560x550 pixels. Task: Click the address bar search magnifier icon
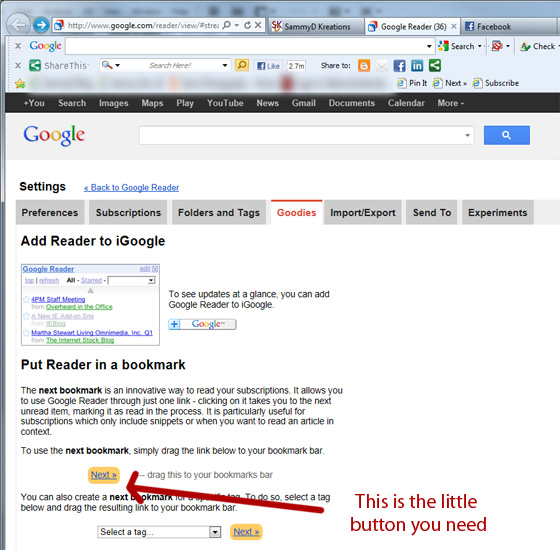pyautogui.click(x=226, y=25)
